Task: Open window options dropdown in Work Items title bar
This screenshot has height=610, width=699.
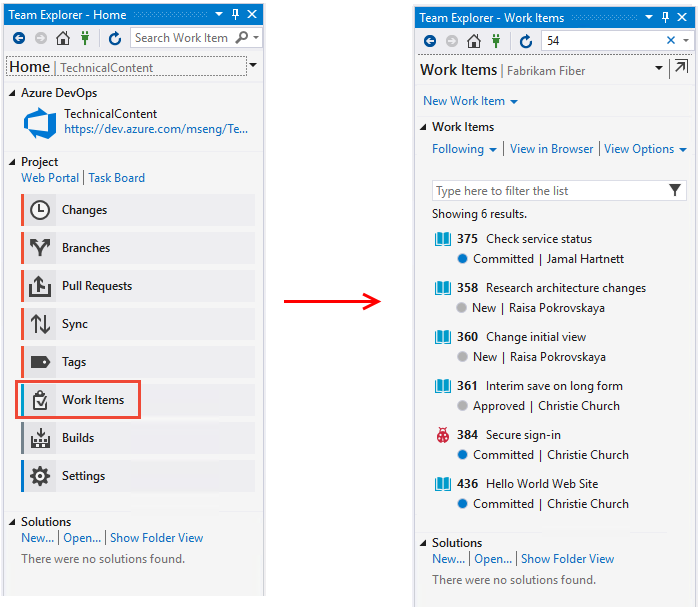Action: (x=649, y=17)
